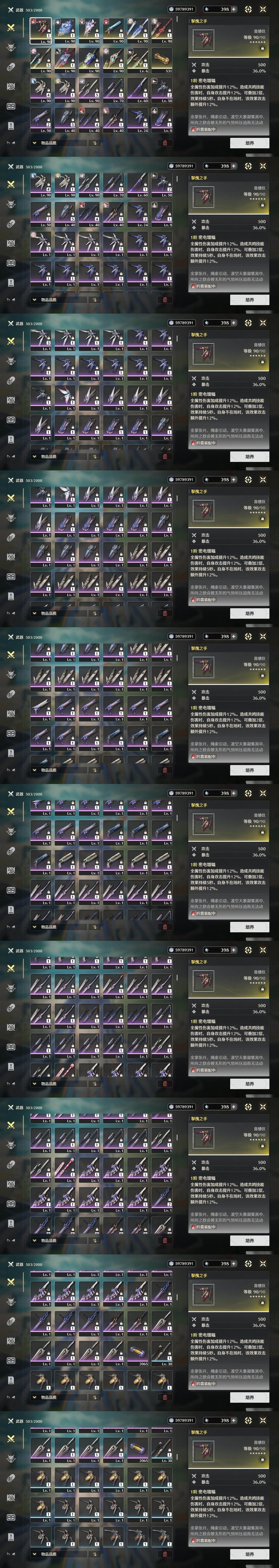The image size is (279, 1568).
Task: Click the round compass icon in topmost header
Action: [x=248, y=9]
